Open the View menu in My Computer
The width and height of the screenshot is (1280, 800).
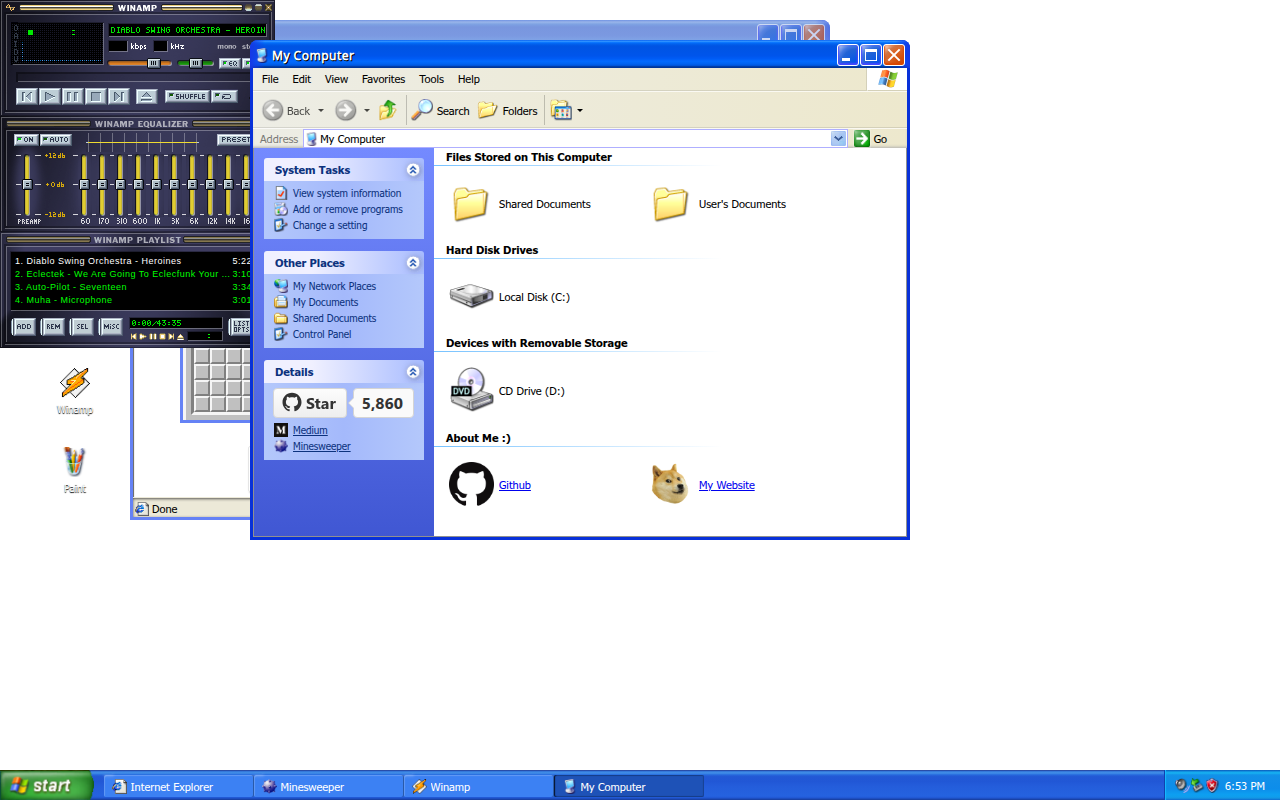pyautogui.click(x=337, y=79)
